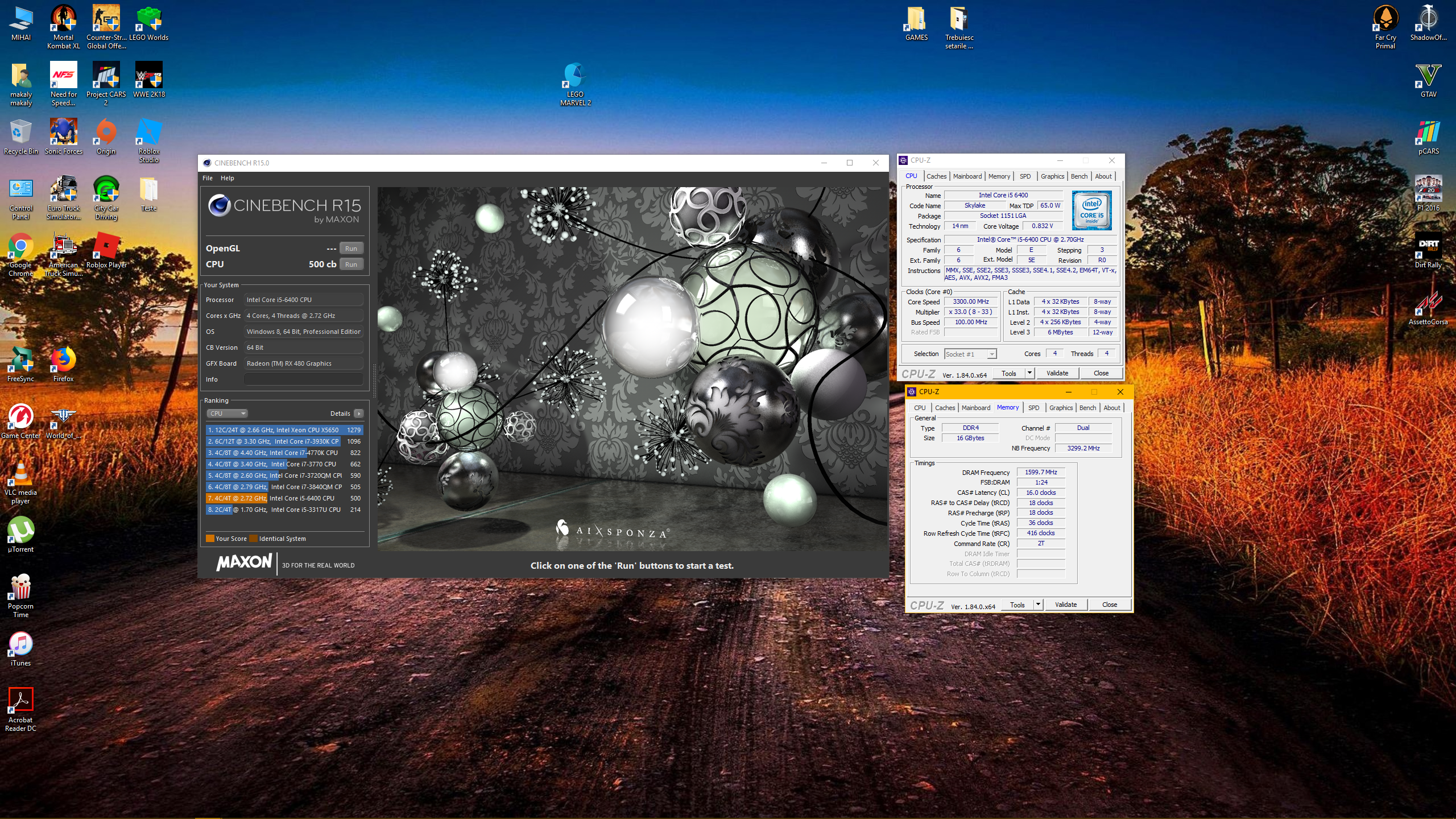
Task: Open Control Panel shortcut
Action: (20, 197)
